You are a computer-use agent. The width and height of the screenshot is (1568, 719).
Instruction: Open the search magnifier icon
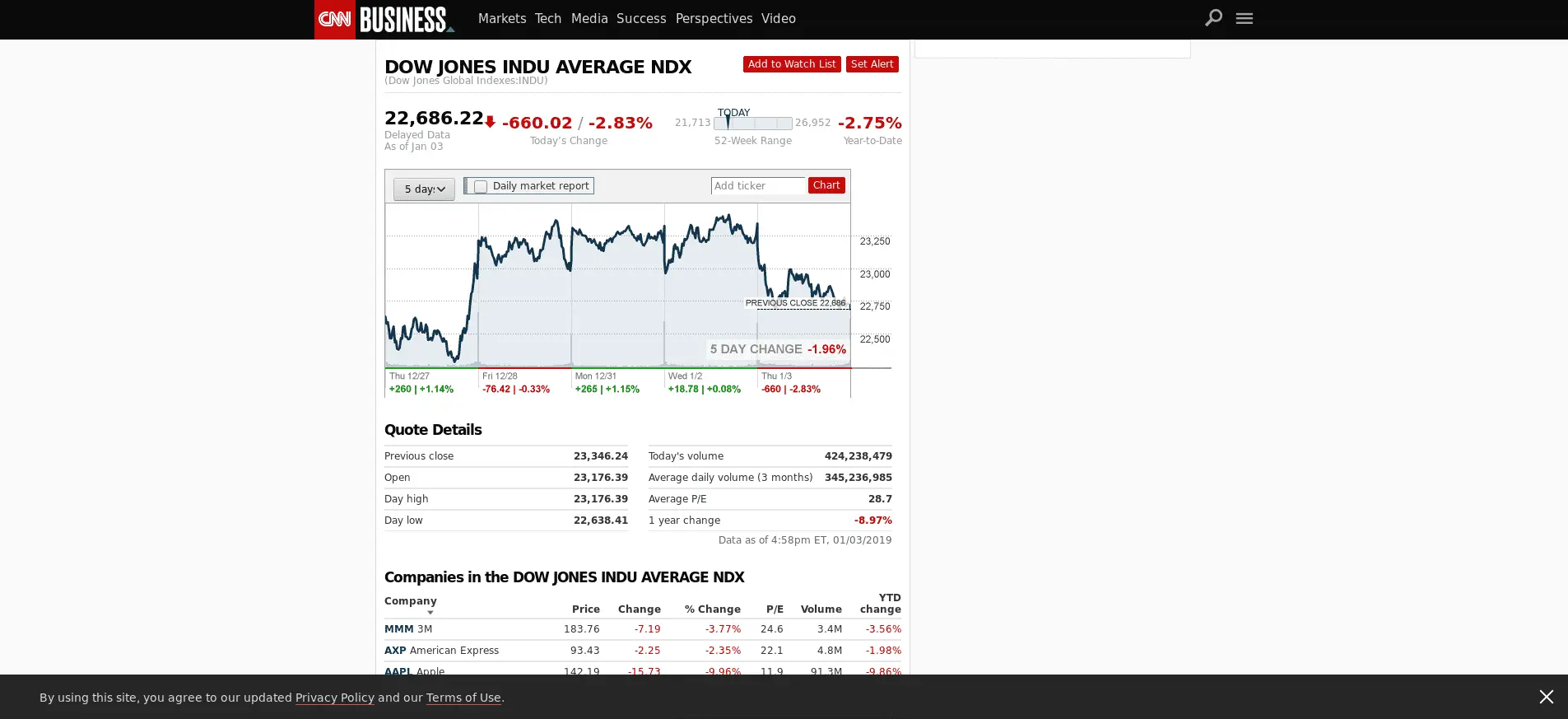1213,17
